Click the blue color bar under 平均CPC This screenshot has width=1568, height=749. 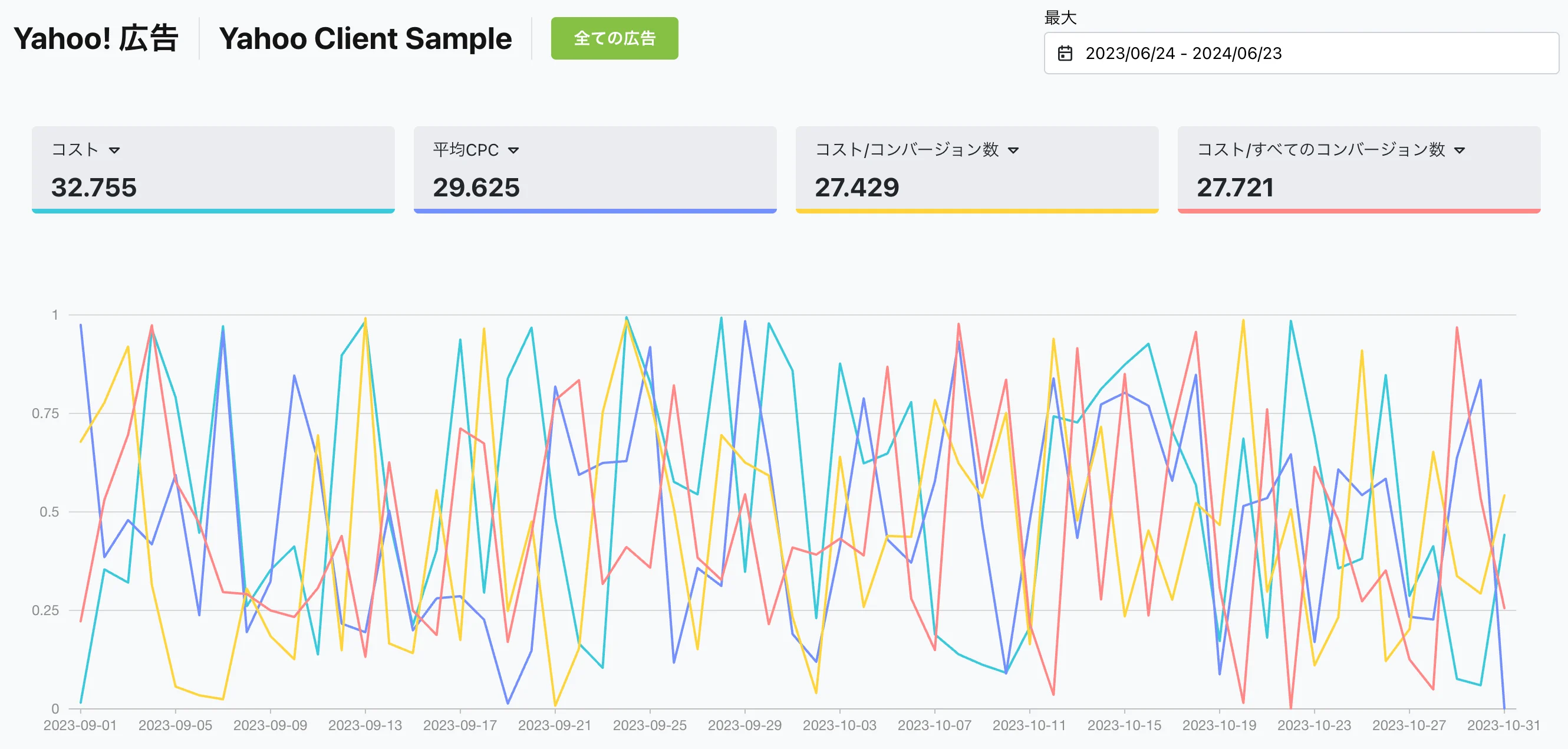click(595, 211)
